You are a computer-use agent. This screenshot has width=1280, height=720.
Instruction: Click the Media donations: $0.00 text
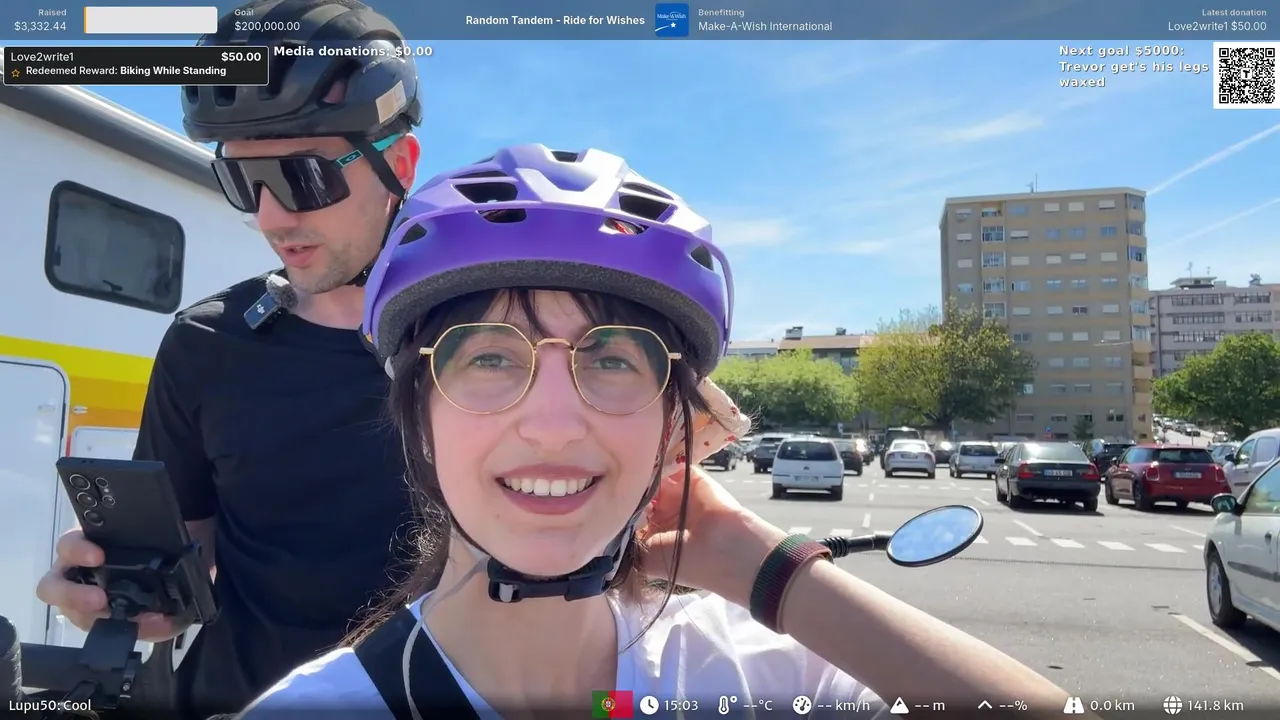[353, 51]
